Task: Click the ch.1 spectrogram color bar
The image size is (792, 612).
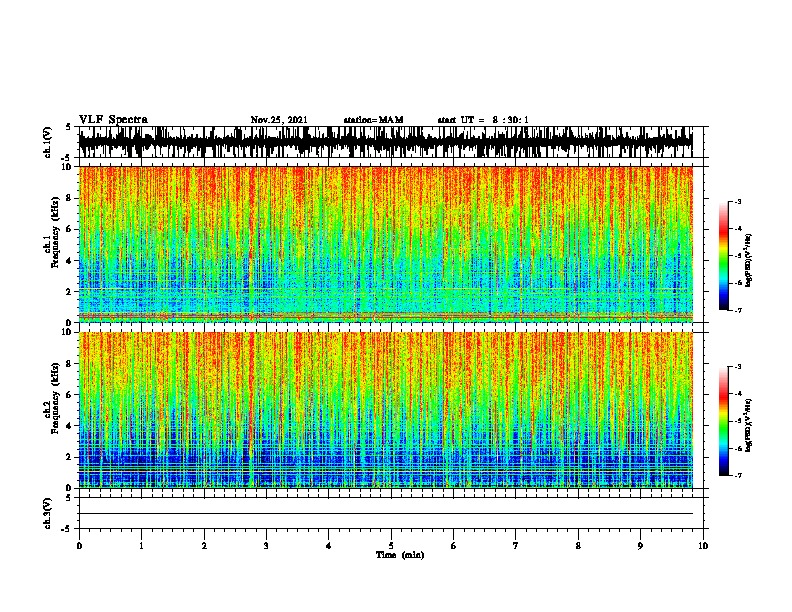Action: tap(724, 256)
